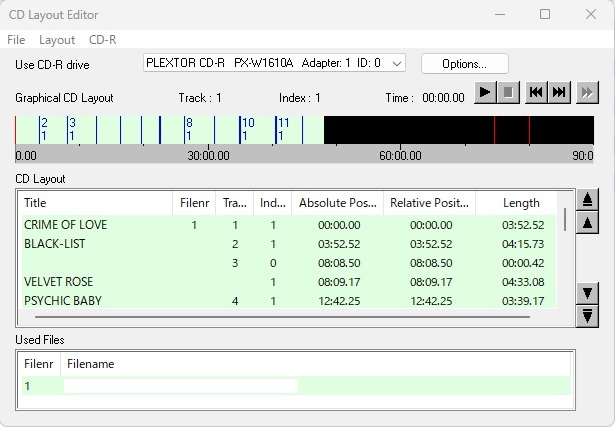This screenshot has width=615, height=427.
Task: Click the CD Layout vertical scrollbar
Action: [566, 219]
